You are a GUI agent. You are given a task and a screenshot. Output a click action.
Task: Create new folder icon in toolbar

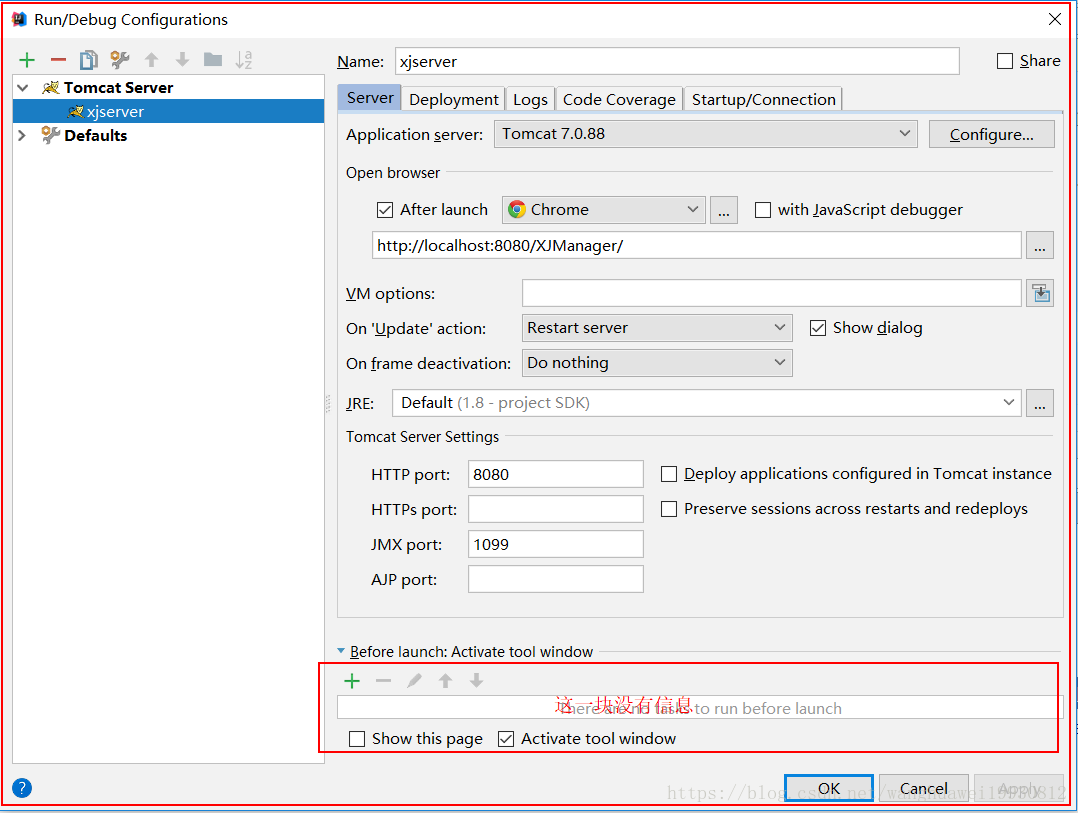[x=213, y=60]
